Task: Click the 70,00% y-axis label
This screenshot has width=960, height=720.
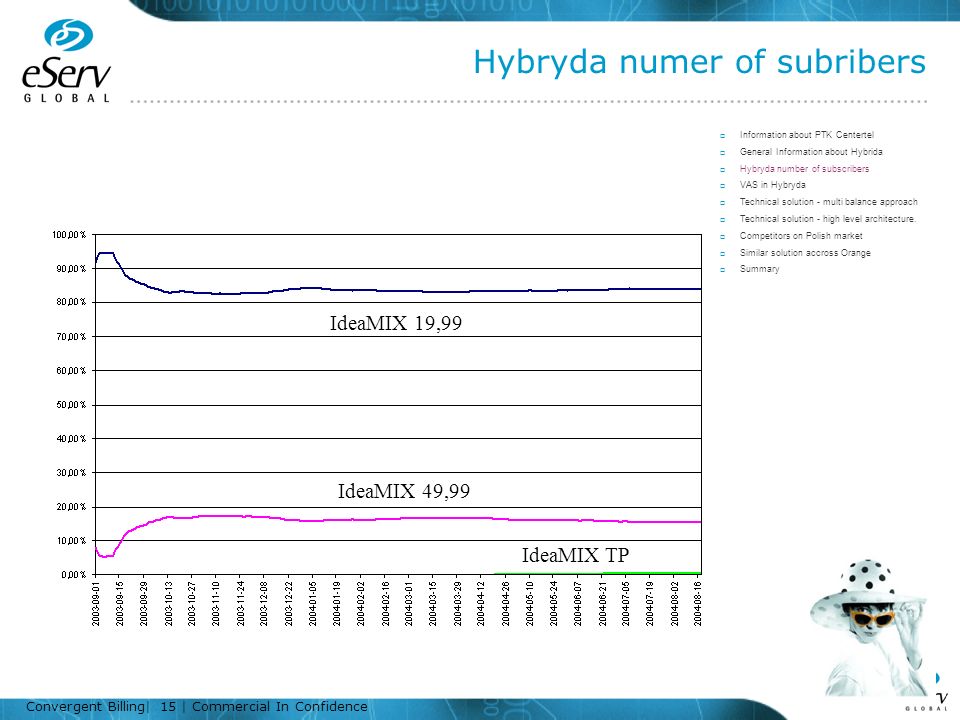Action: point(71,337)
